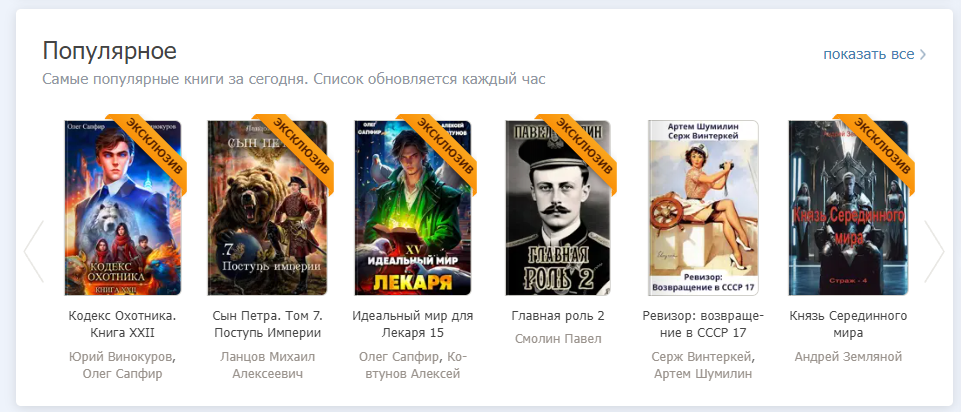The image size is (961, 412).
Task: Open author Ланцов Михаил Алексеевич
Action: point(267,365)
